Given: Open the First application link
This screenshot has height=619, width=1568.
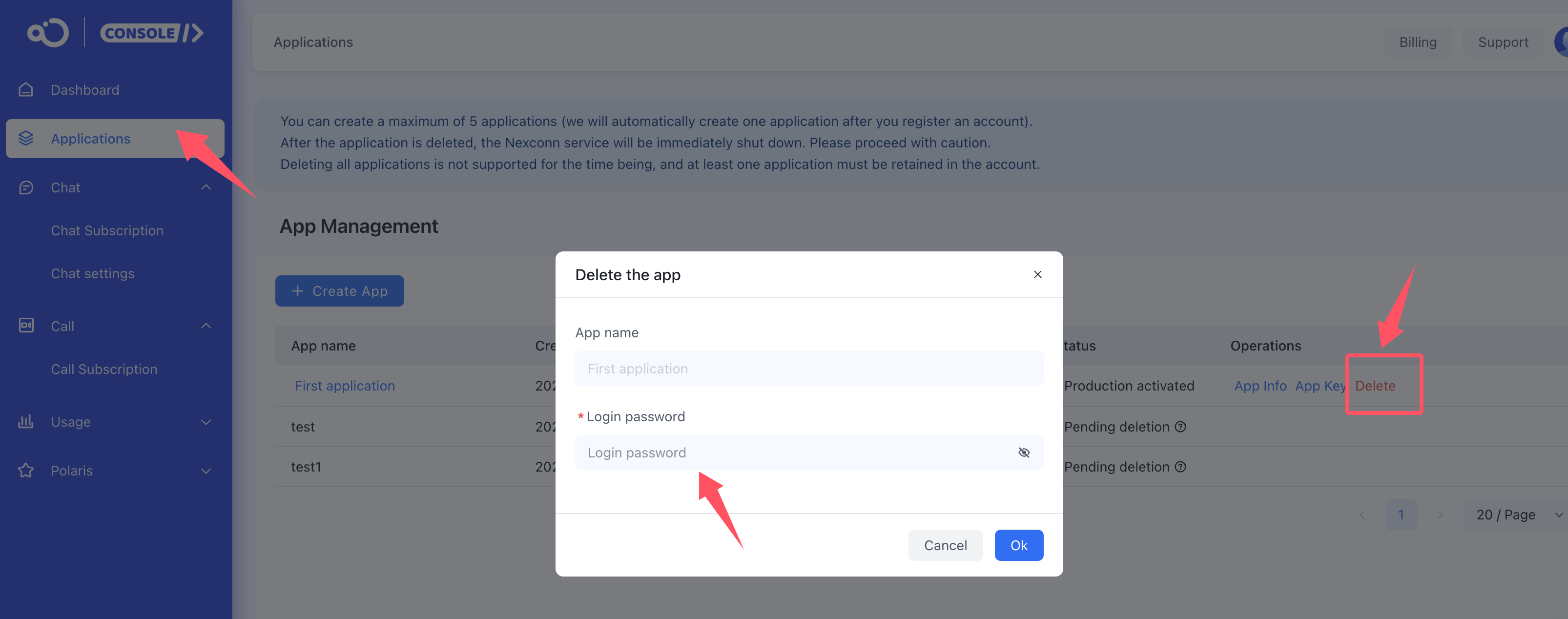Looking at the screenshot, I should (345, 386).
